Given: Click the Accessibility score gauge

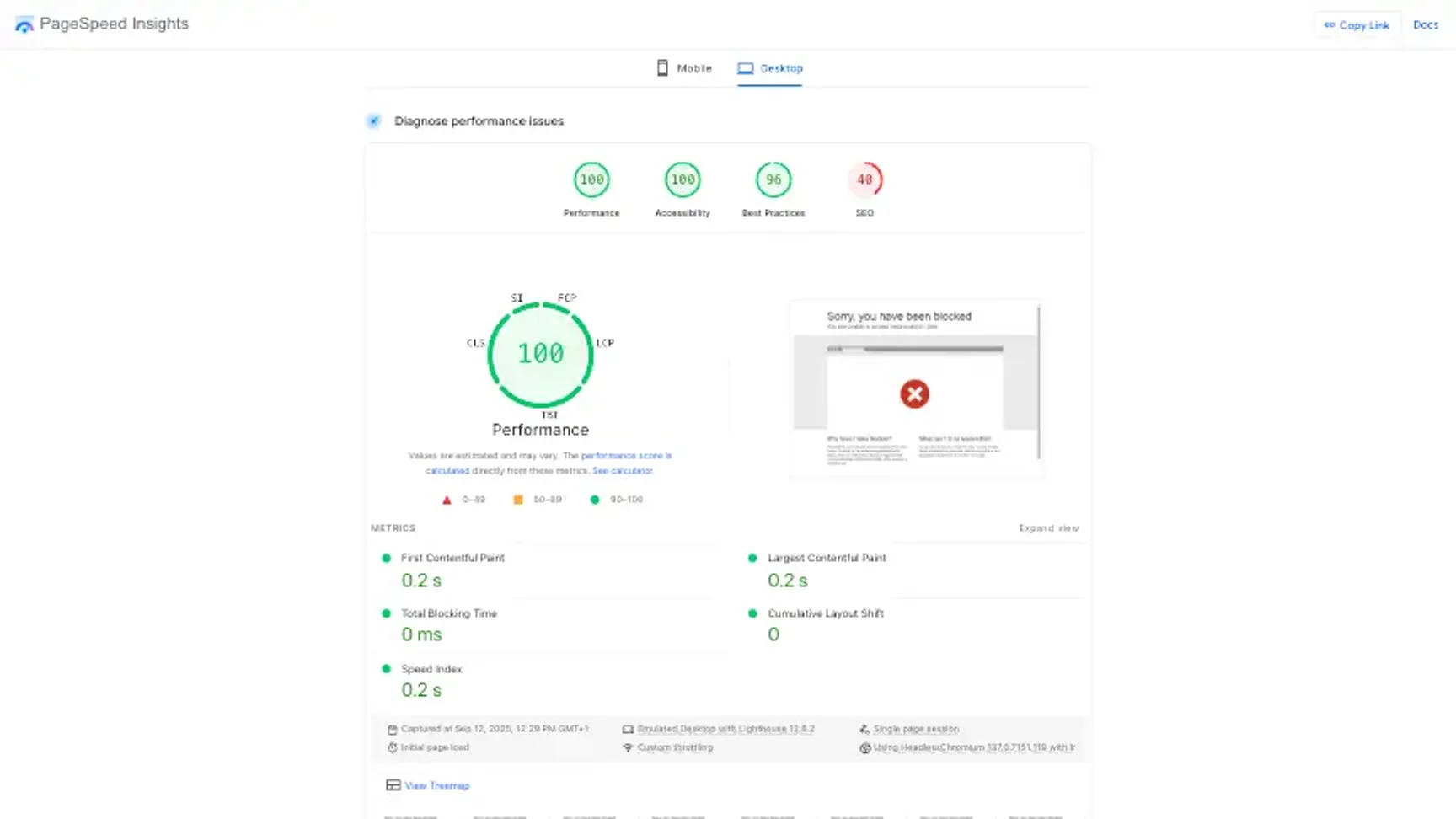Looking at the screenshot, I should (x=682, y=179).
